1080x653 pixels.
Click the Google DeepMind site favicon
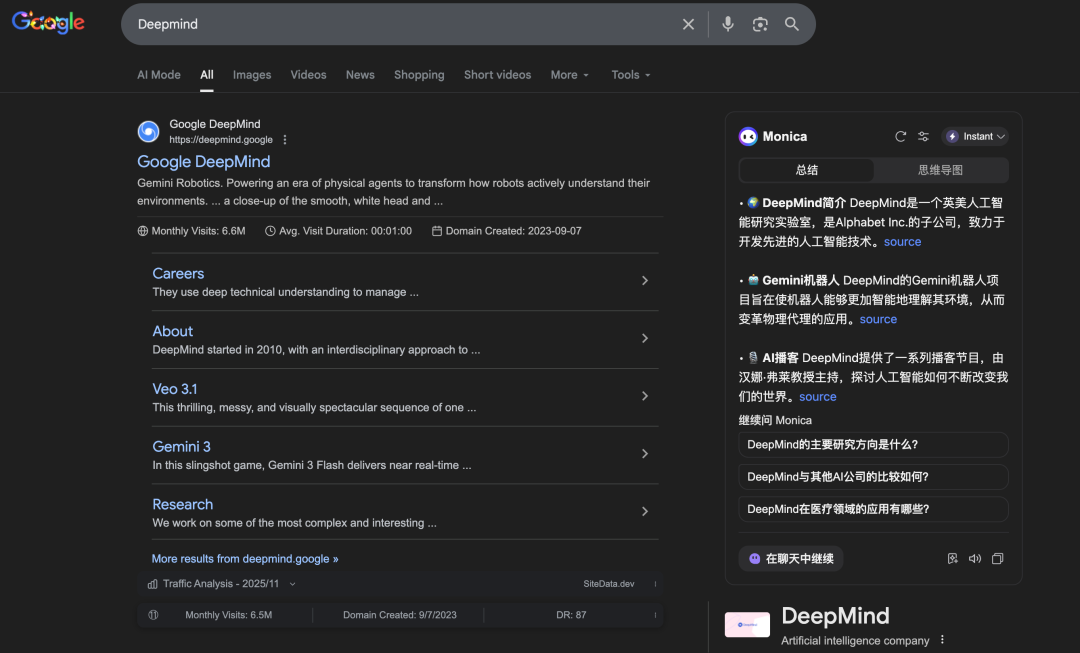[148, 131]
